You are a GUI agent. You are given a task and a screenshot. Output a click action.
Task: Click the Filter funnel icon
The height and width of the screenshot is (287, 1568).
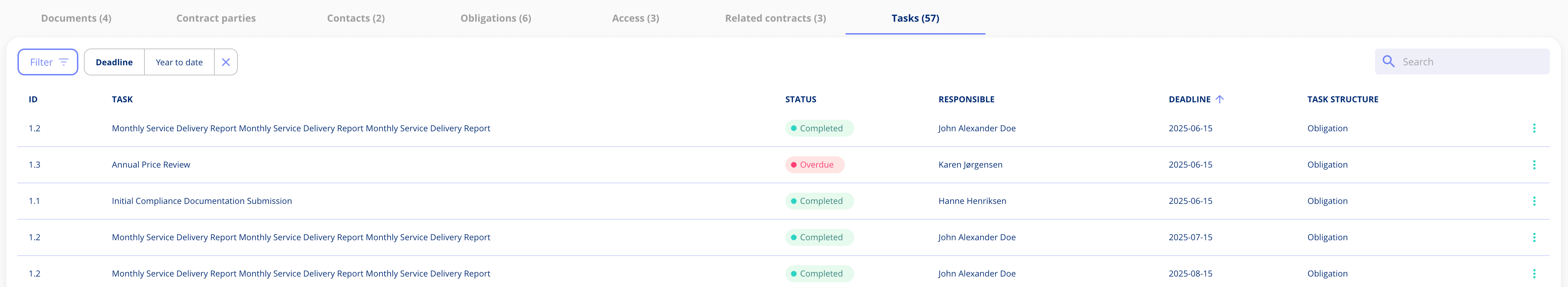[x=64, y=61]
